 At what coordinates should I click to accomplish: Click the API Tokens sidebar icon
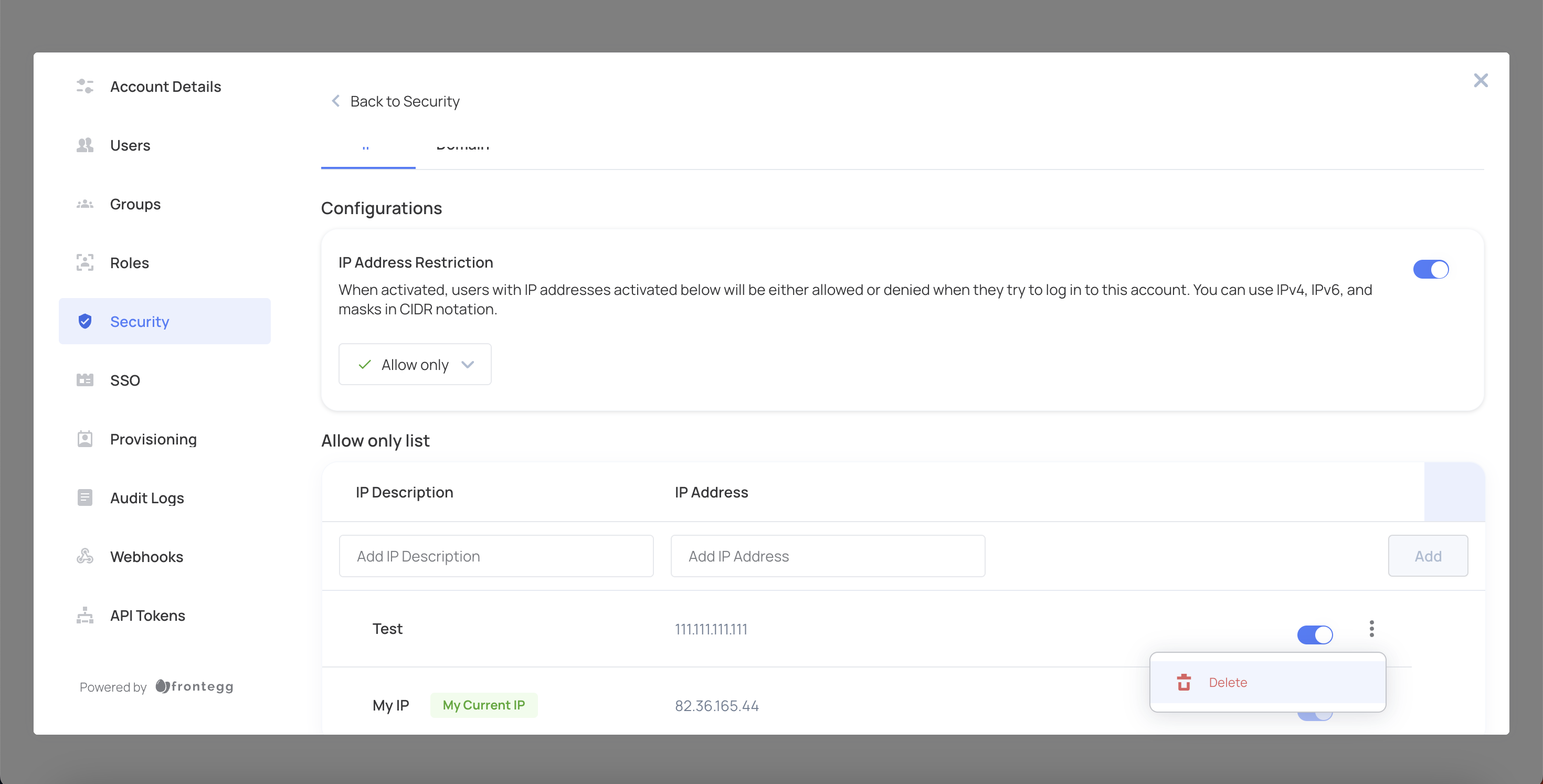84,615
